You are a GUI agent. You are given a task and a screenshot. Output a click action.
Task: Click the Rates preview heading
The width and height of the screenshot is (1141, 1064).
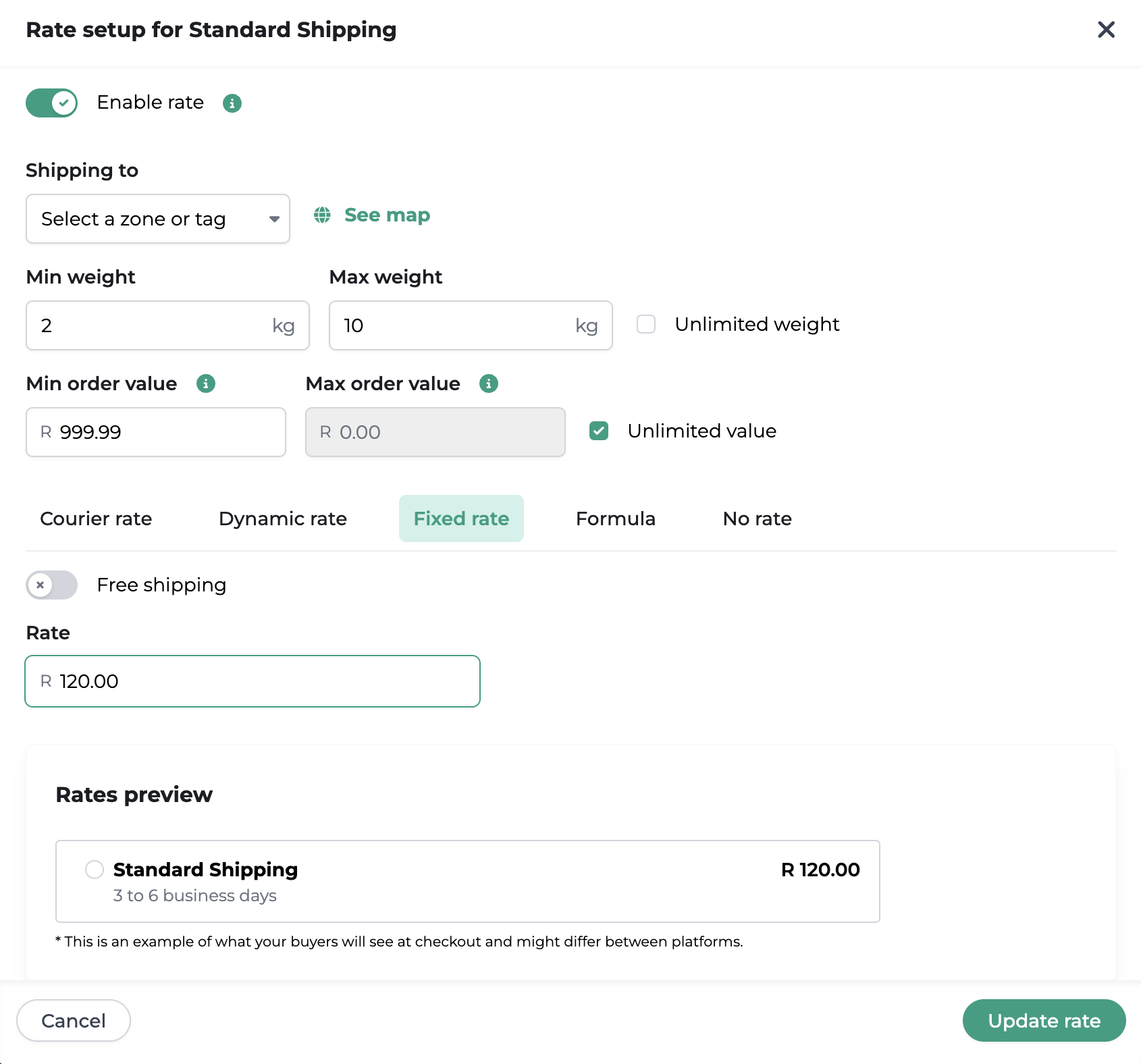[x=134, y=795]
